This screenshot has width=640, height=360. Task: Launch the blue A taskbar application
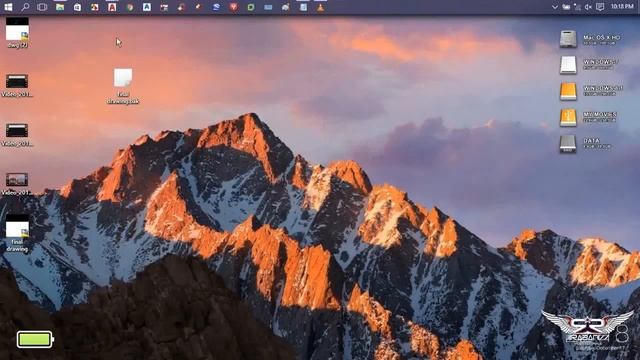pos(147,7)
